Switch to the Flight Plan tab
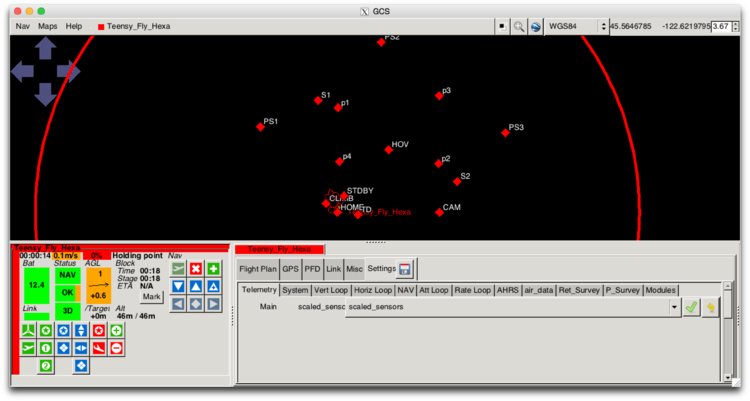Screen dimensions: 750x401 [x=258, y=269]
